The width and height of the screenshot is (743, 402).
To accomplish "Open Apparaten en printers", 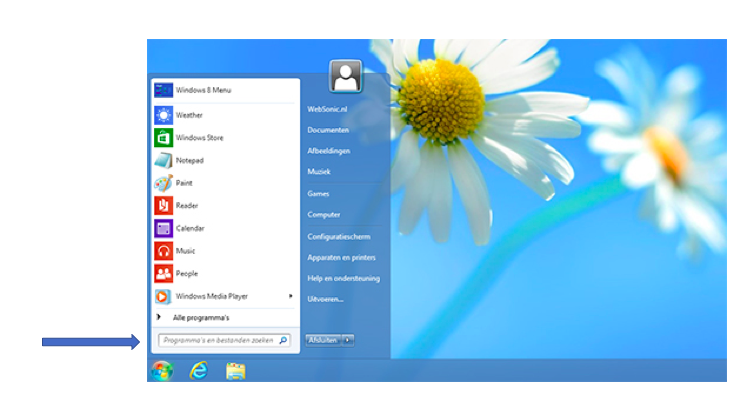I will 341,257.
